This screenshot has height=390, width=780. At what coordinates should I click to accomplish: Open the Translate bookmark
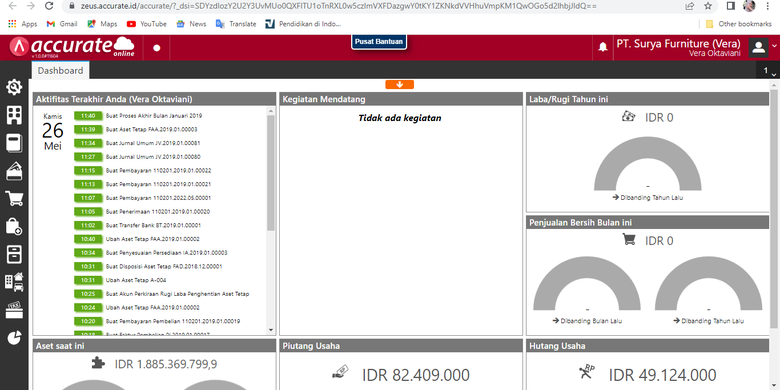point(236,24)
